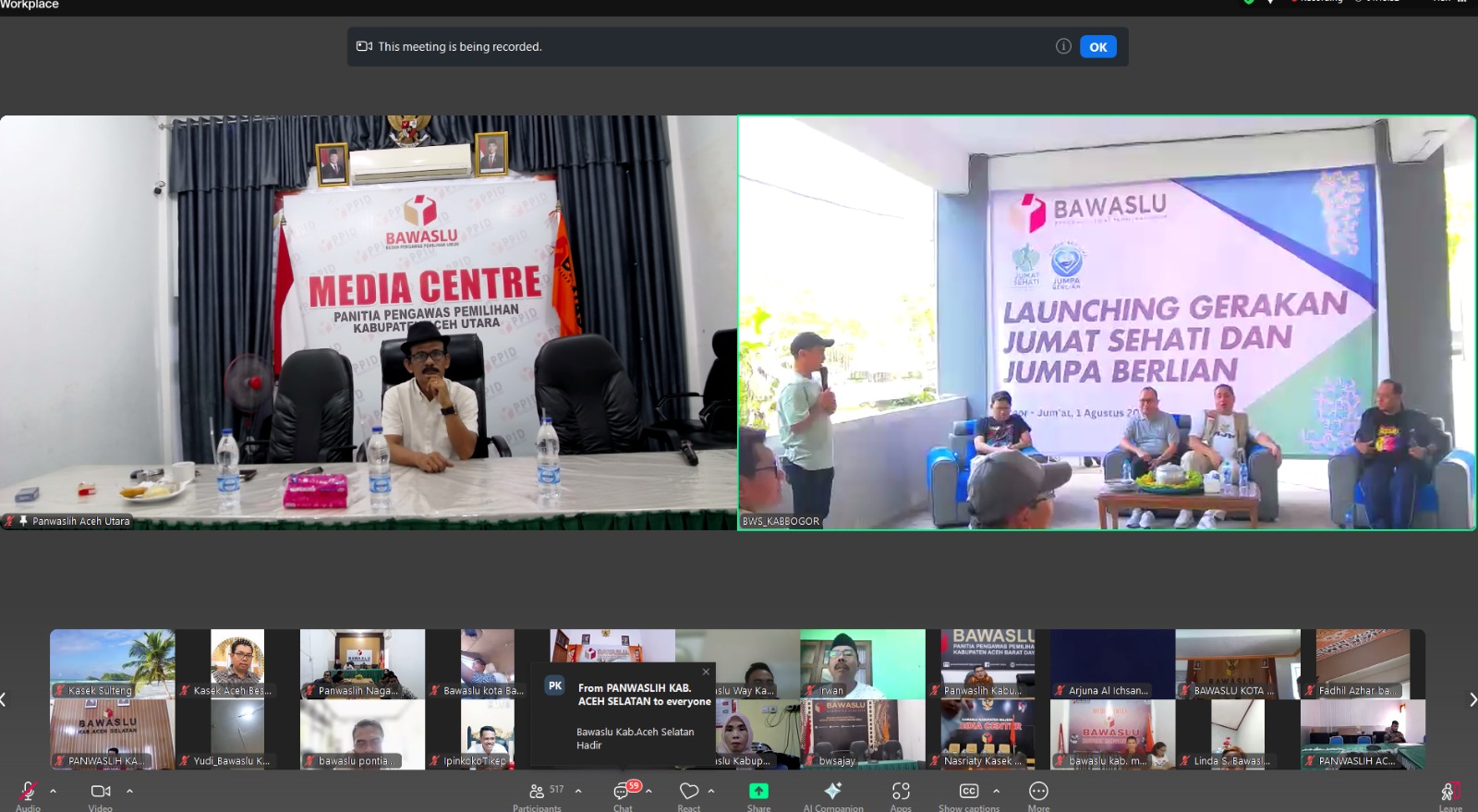The image size is (1478, 812).
Task: Click the muted mic icon on Irwan
Action: (x=811, y=690)
